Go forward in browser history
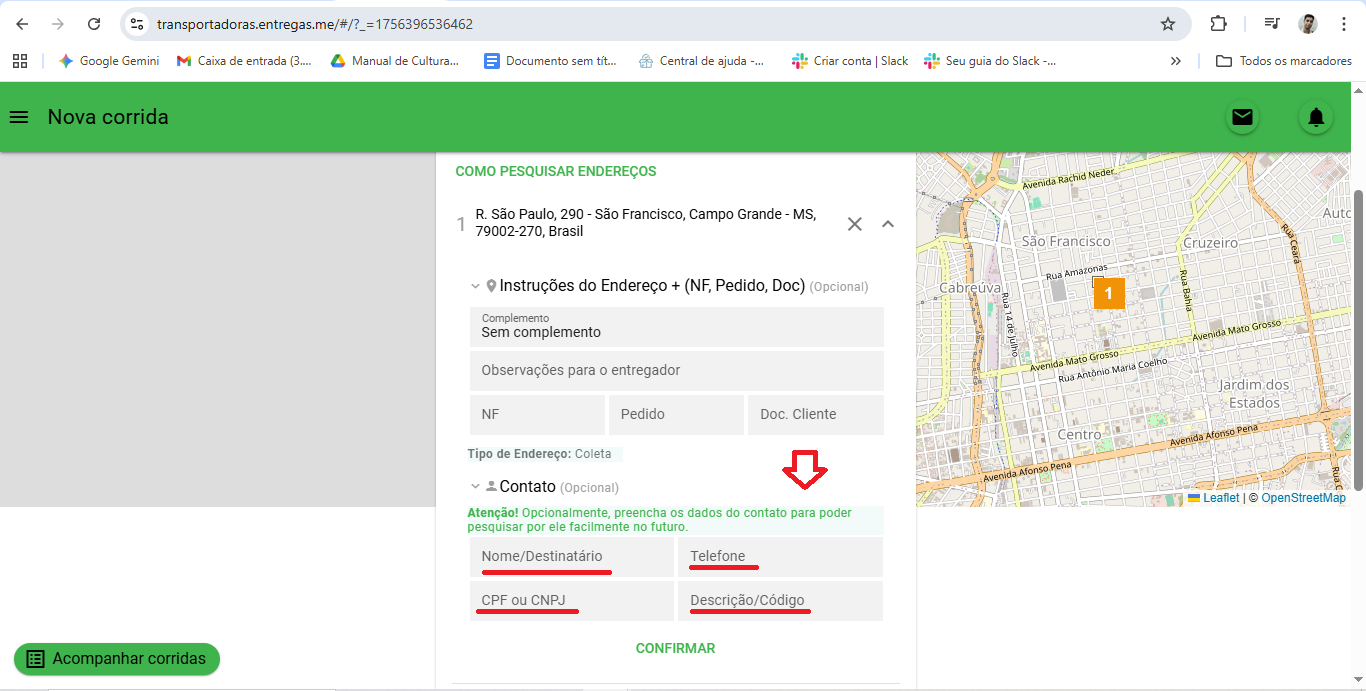Image resolution: width=1366 pixels, height=691 pixels. click(x=58, y=24)
